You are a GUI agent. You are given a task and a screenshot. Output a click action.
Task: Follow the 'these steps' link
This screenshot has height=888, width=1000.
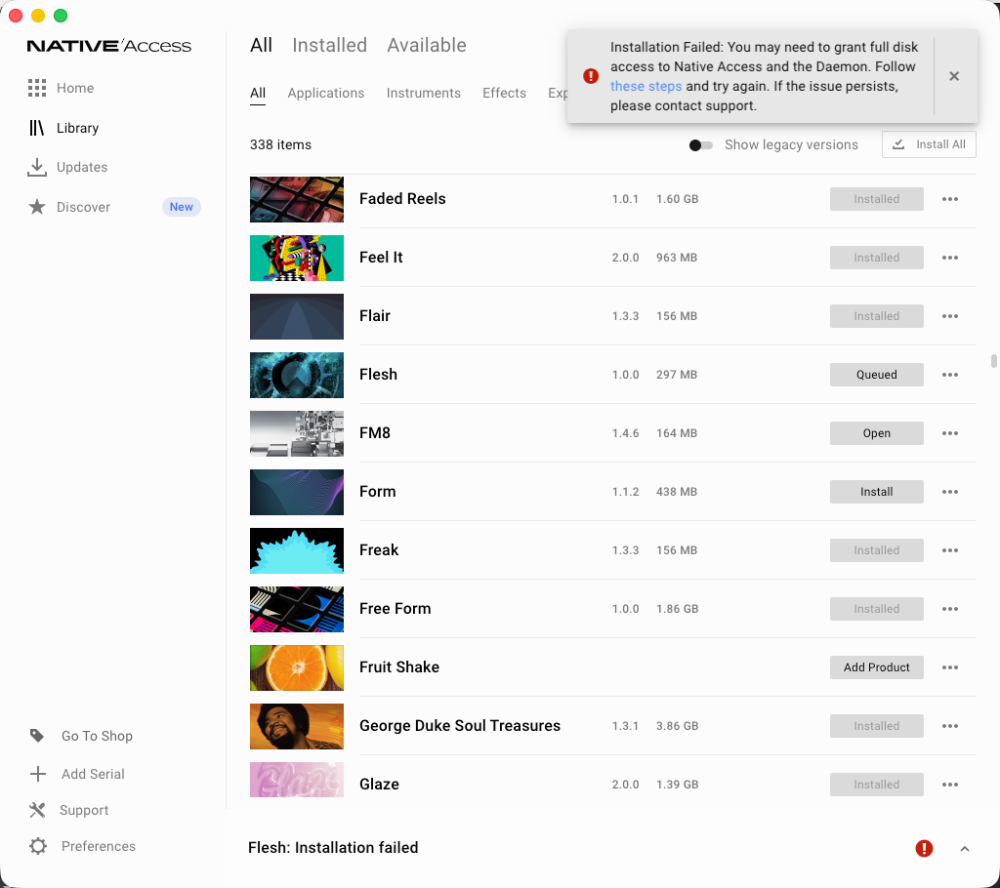pyautogui.click(x=645, y=86)
